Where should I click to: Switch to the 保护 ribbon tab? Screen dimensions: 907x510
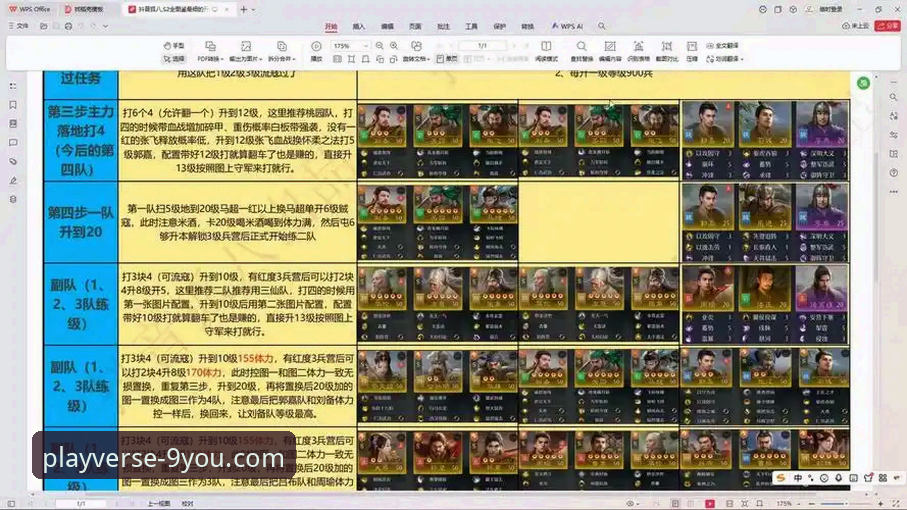(500, 27)
